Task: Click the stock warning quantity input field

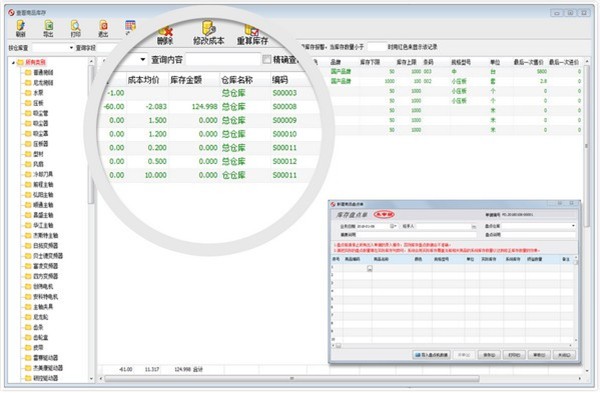Action: 376,47
